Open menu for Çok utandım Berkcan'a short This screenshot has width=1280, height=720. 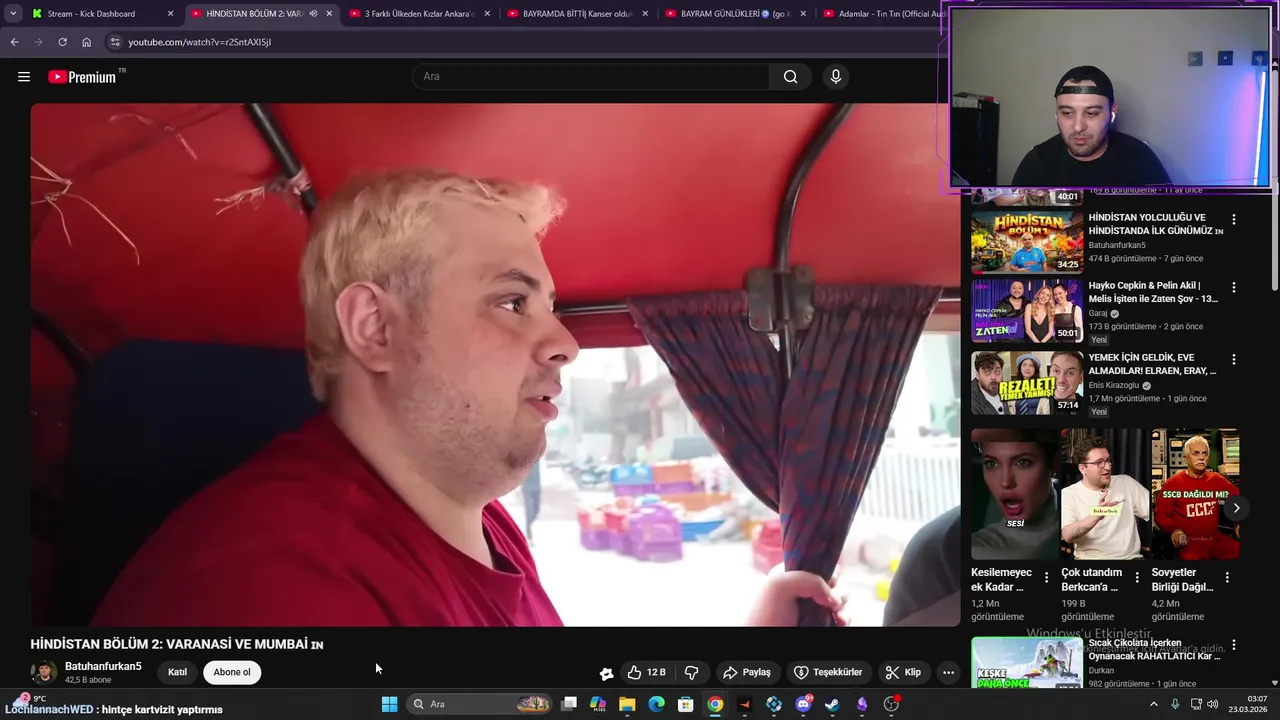tap(1136, 577)
